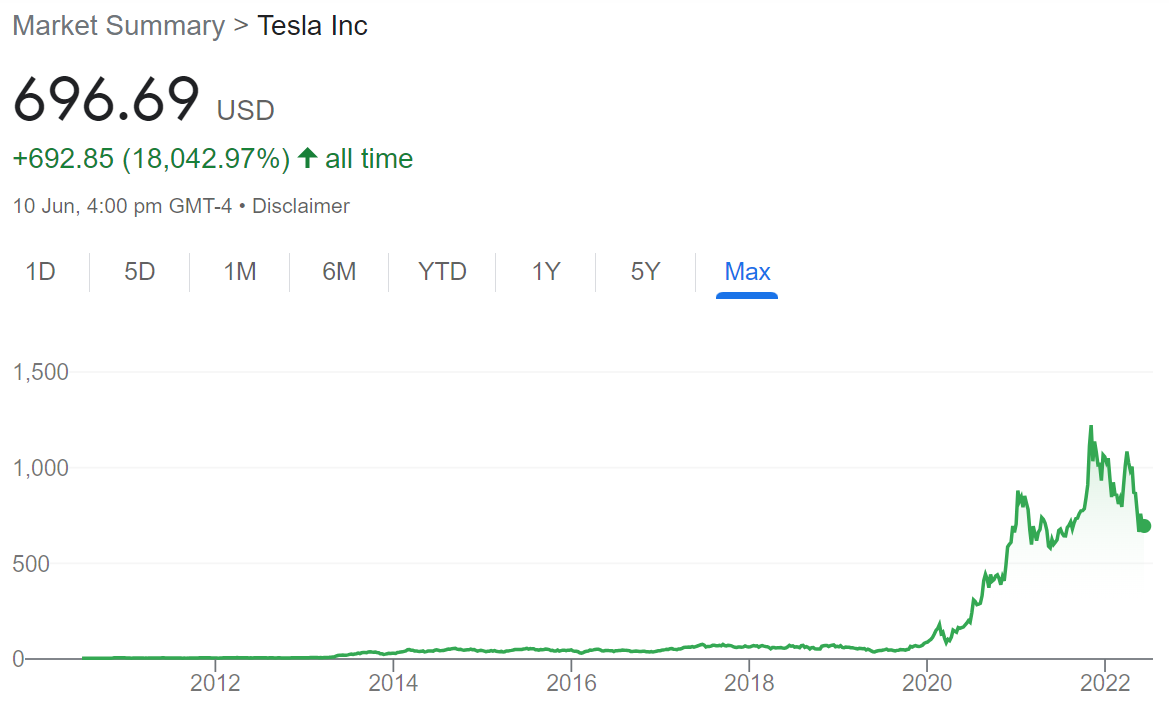Click the 2016 year label on axis
The width and height of the screenshot is (1169, 711).
click(571, 683)
